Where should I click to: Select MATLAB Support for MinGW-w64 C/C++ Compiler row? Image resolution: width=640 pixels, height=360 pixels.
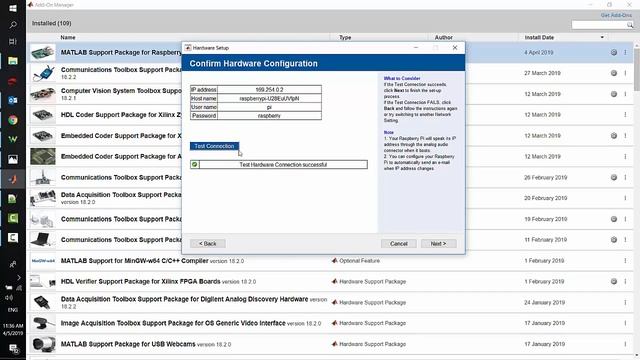331,261
